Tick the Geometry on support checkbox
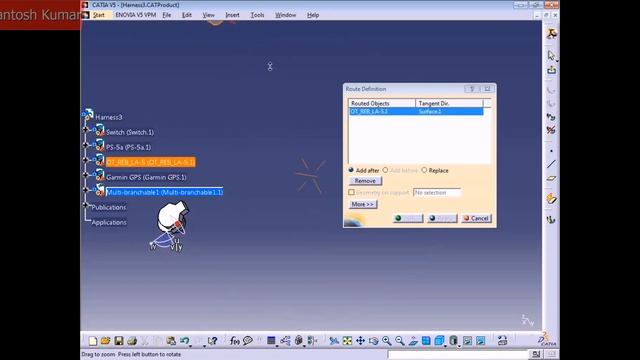 (x=351, y=192)
